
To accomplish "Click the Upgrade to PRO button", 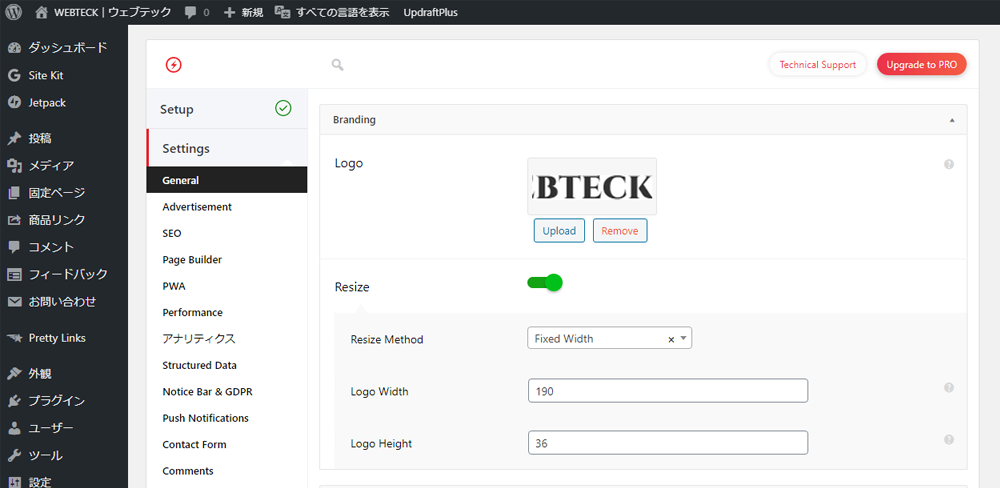I will coord(922,64).
